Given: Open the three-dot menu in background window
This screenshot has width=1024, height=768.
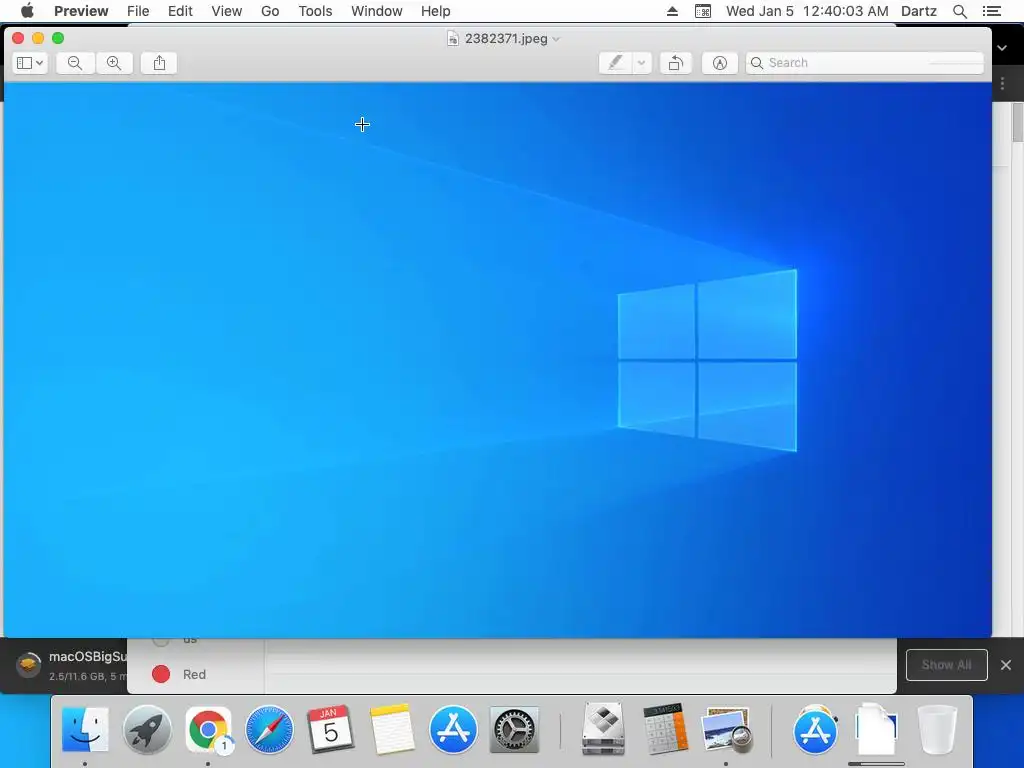Looking at the screenshot, I should tap(1002, 84).
